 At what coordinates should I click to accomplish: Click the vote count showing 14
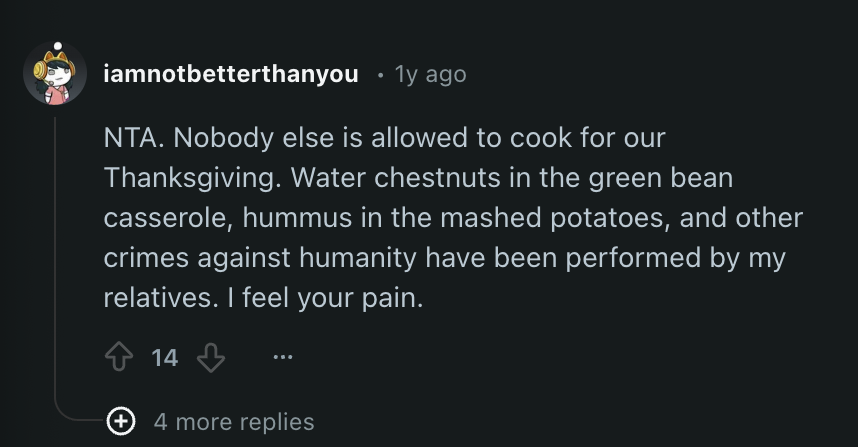point(165,357)
